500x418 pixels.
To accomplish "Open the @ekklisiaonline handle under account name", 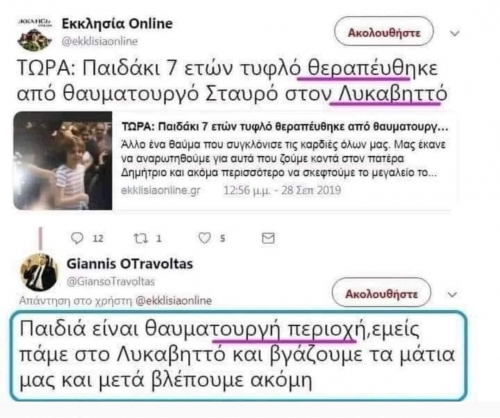I will 99,41.
